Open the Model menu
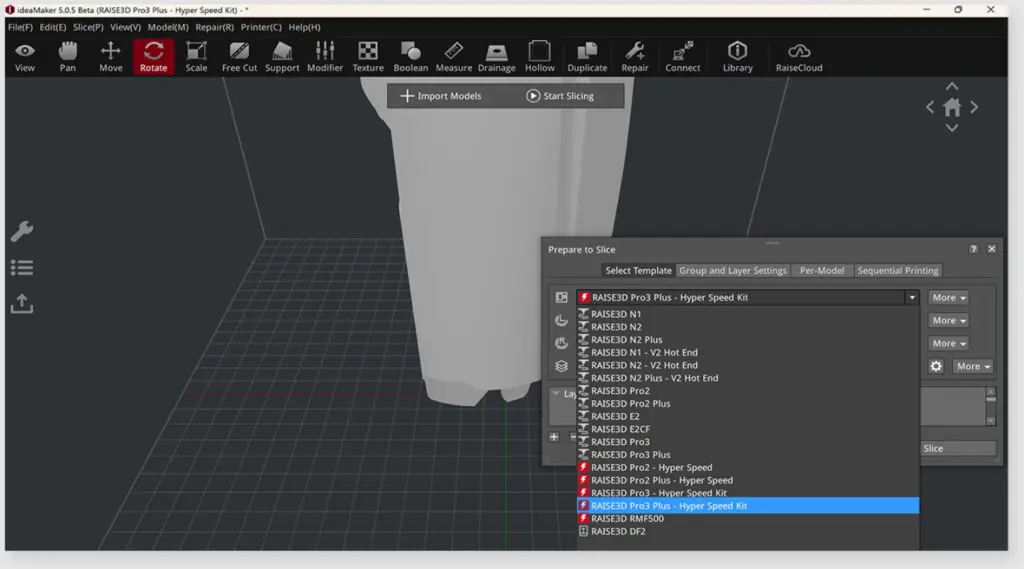The image size is (1024, 569). (x=168, y=27)
